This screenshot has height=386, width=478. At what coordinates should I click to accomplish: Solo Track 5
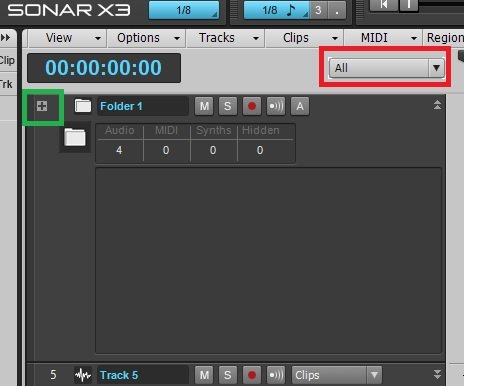(228, 375)
